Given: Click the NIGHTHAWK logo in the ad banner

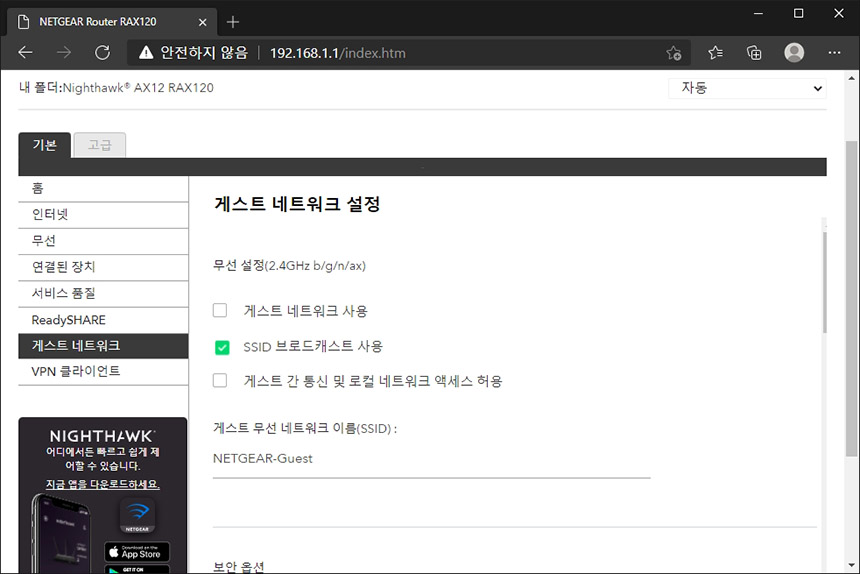Looking at the screenshot, I should tap(103, 436).
